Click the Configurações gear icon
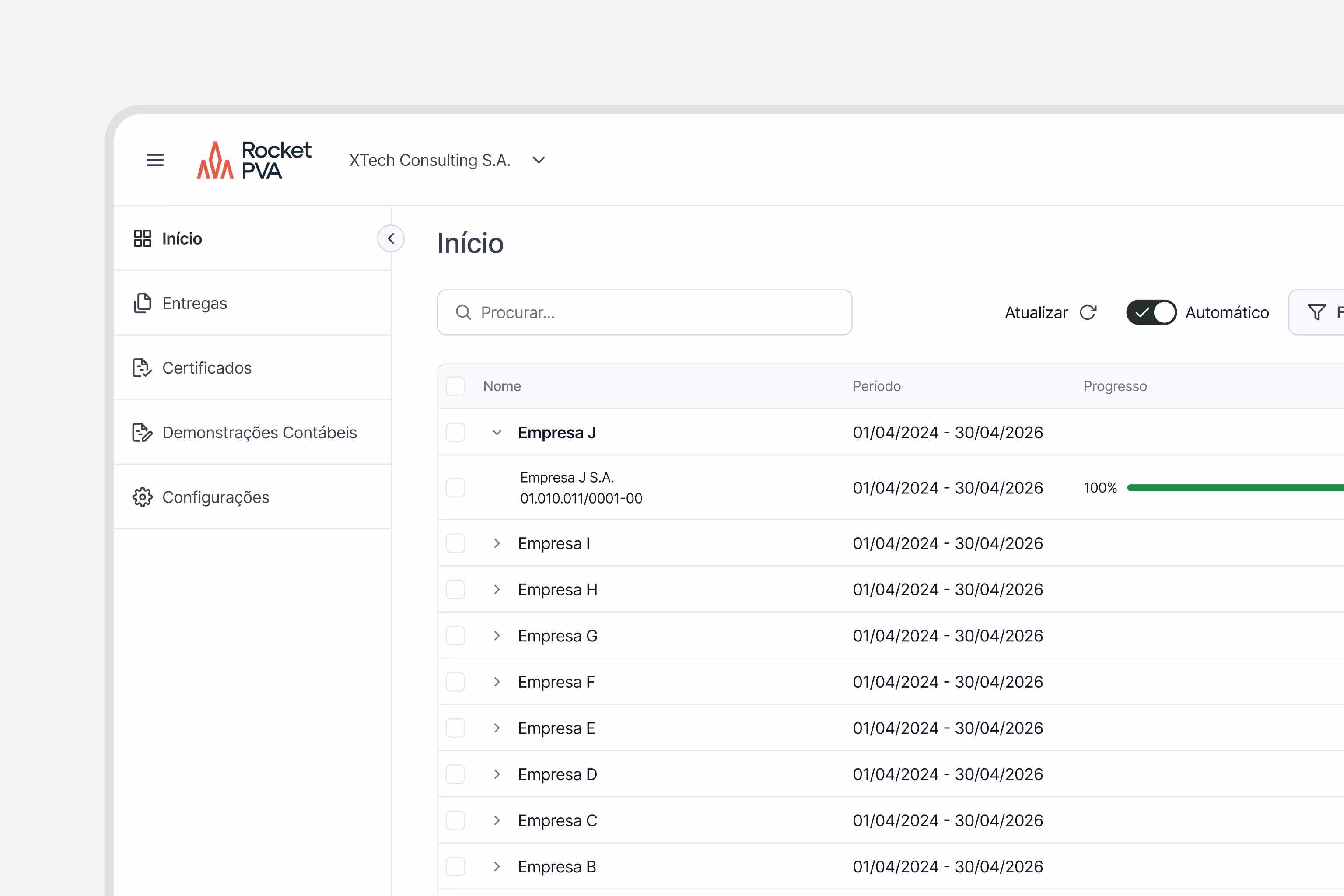 [142, 497]
